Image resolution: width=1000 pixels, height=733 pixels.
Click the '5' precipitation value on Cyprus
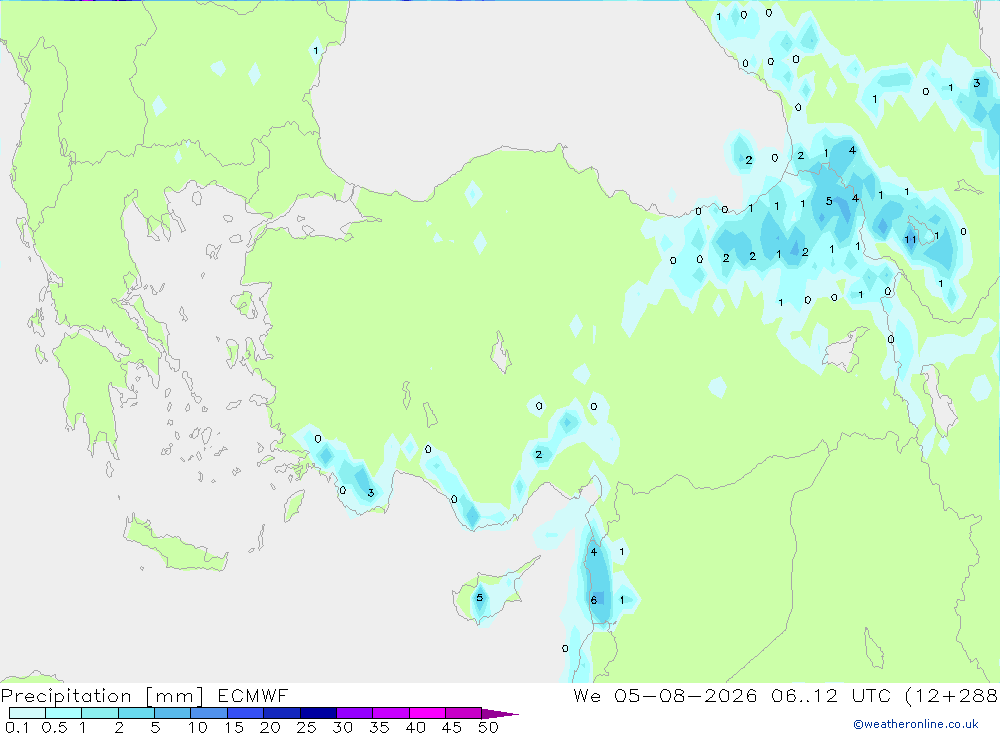(x=480, y=598)
